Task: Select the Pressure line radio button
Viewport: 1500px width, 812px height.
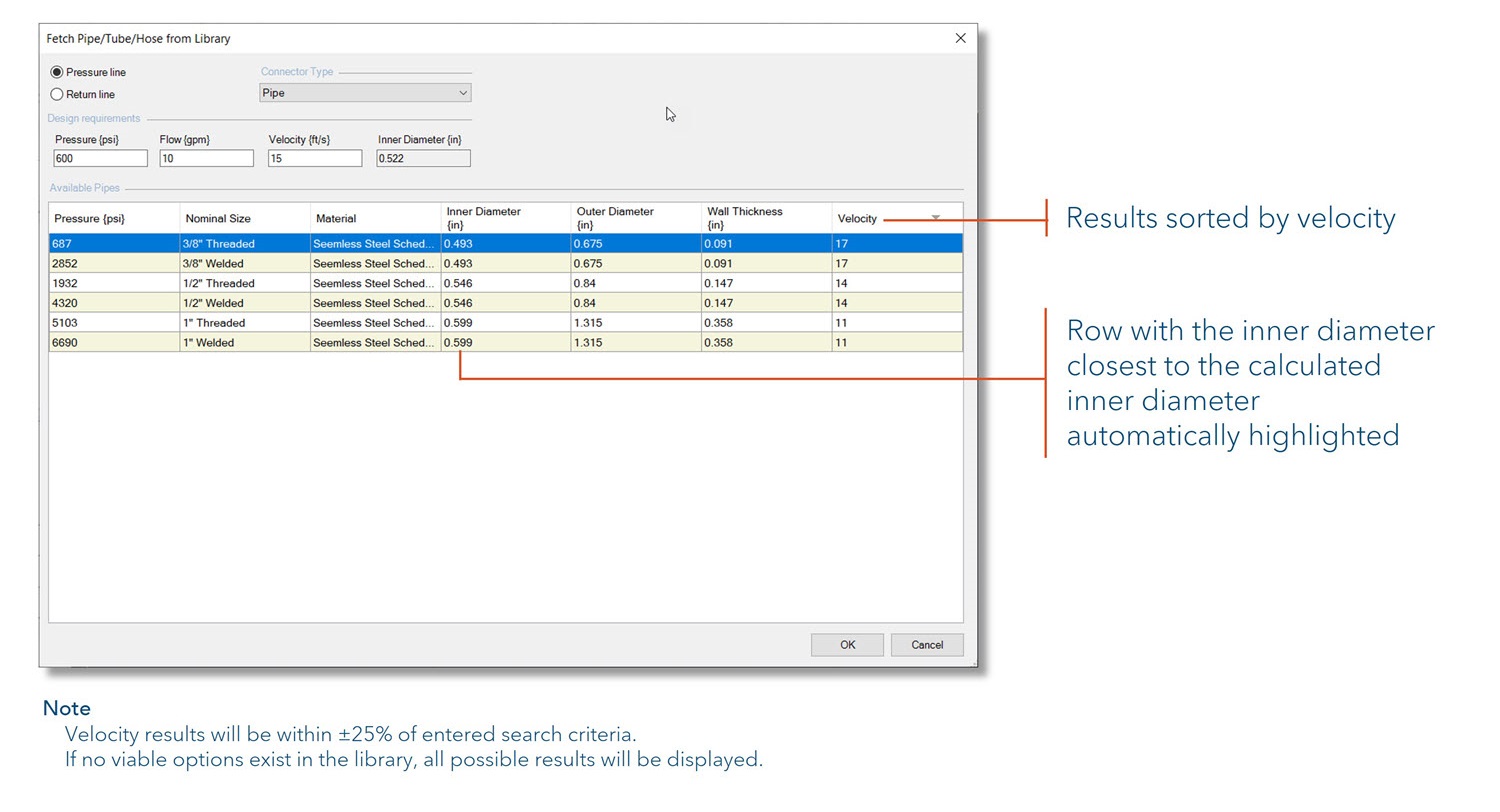Action: [x=57, y=72]
